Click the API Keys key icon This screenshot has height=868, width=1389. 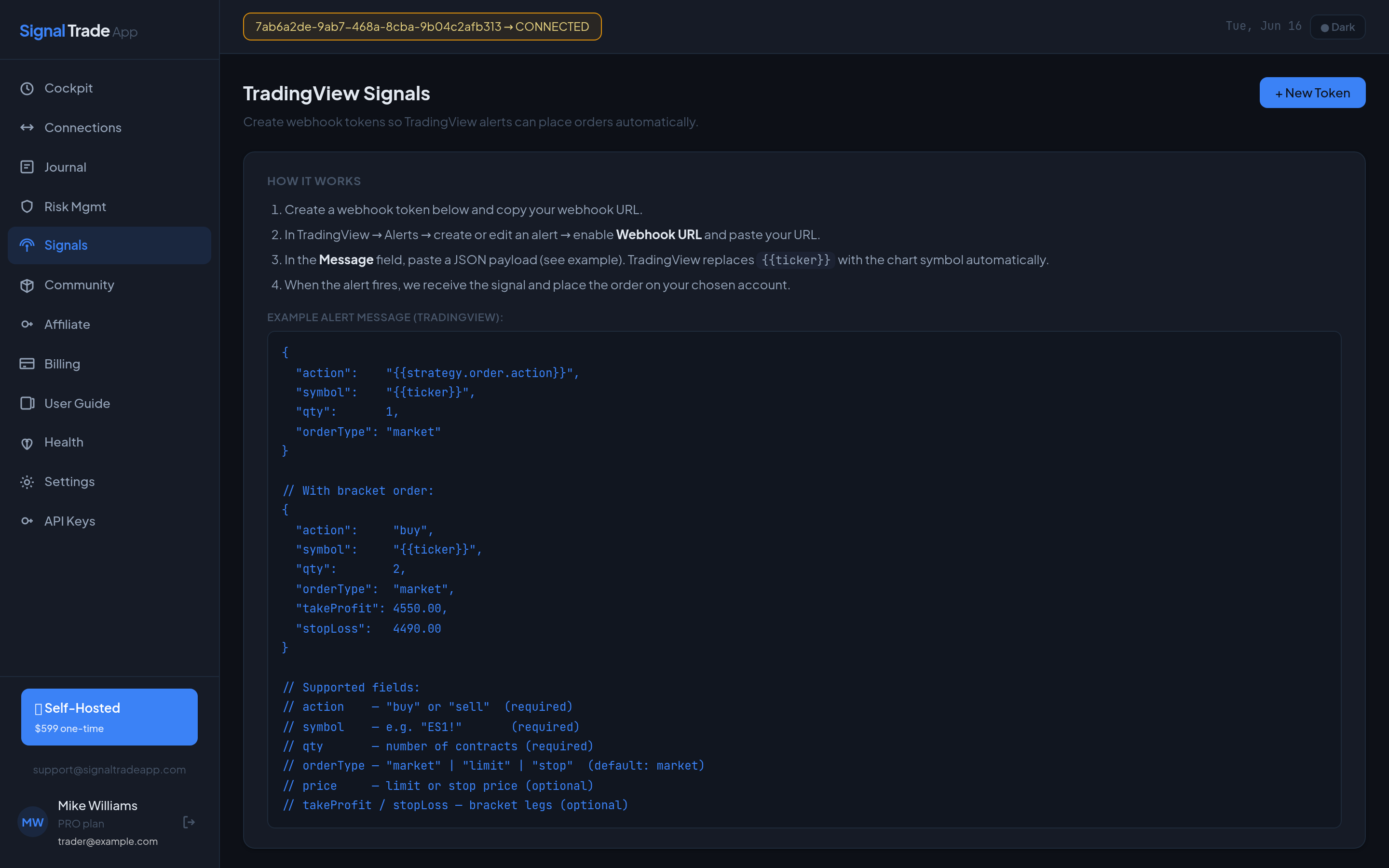27,521
